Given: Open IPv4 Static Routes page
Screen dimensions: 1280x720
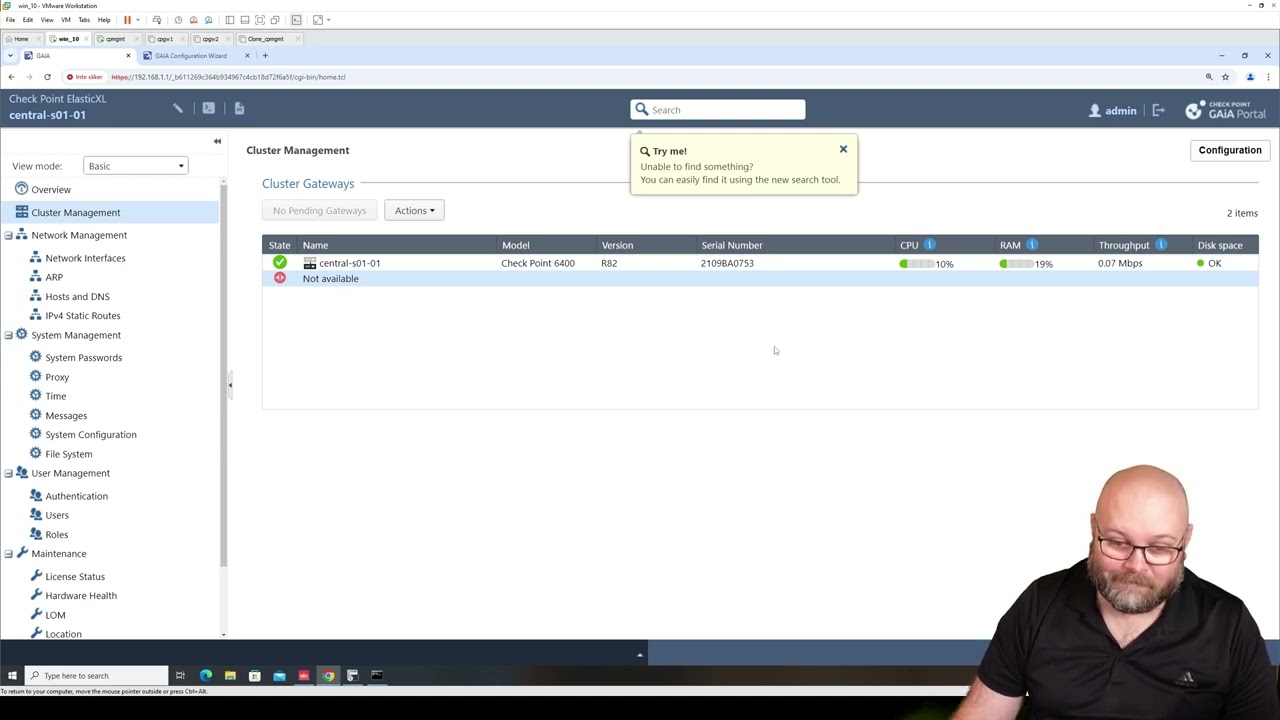Looking at the screenshot, I should click(x=82, y=315).
